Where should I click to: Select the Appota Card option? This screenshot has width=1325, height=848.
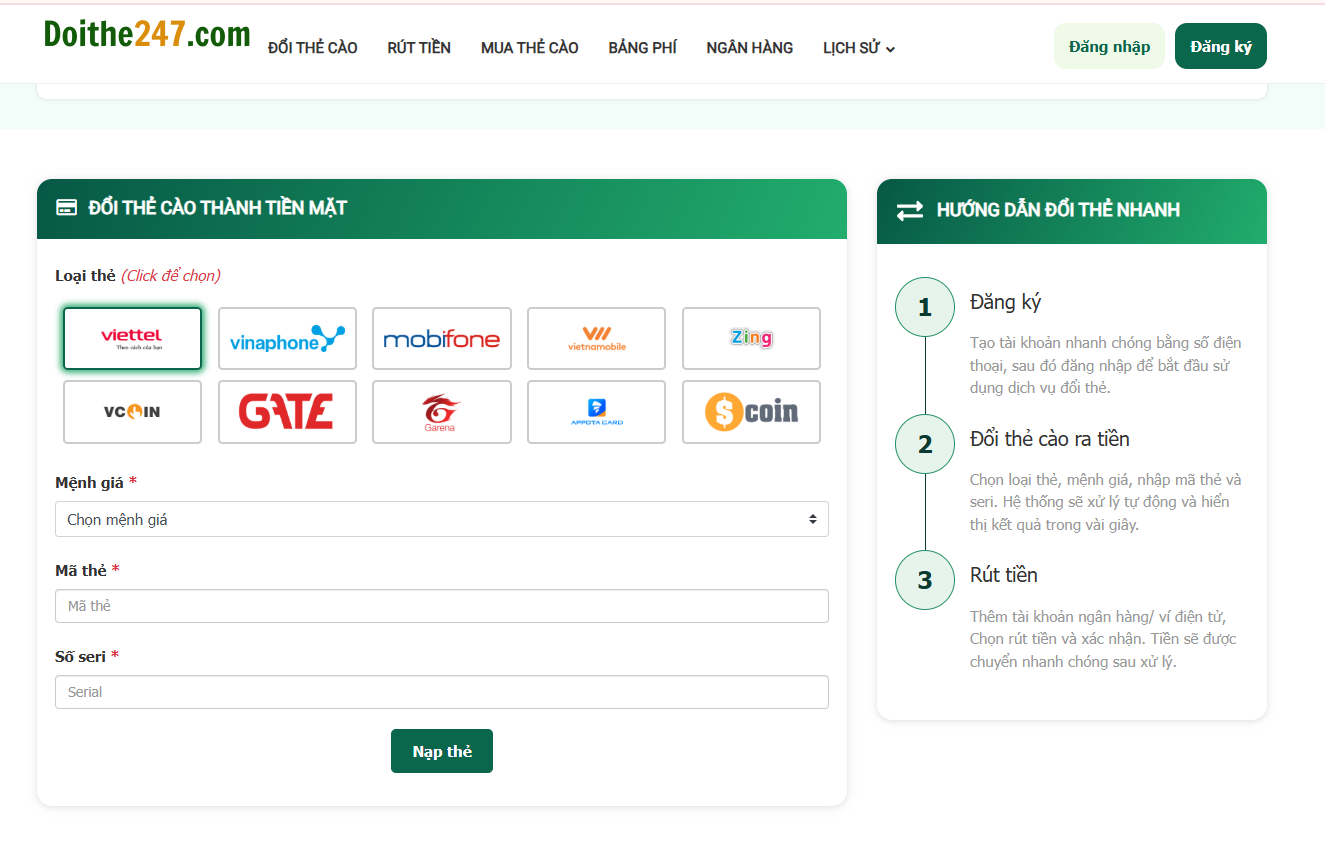tap(596, 412)
